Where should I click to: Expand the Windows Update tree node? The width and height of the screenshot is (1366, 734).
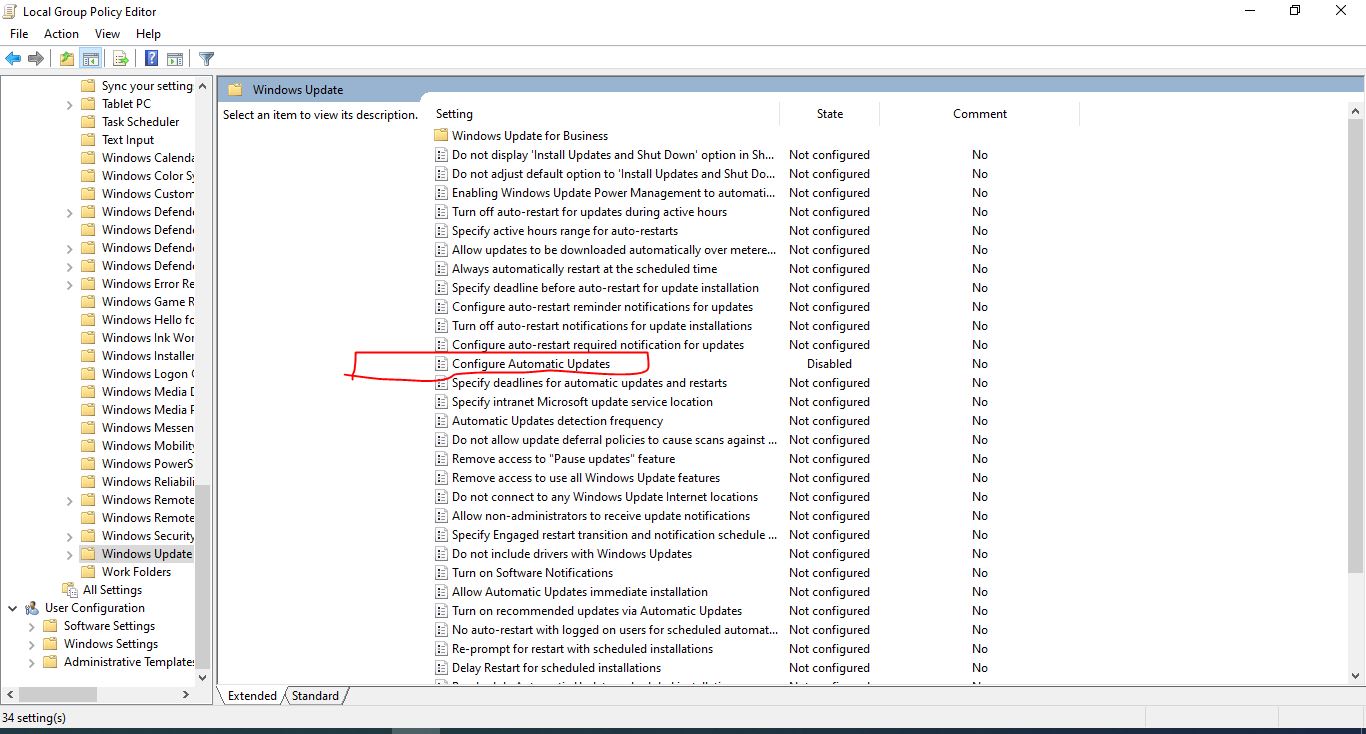(x=69, y=554)
